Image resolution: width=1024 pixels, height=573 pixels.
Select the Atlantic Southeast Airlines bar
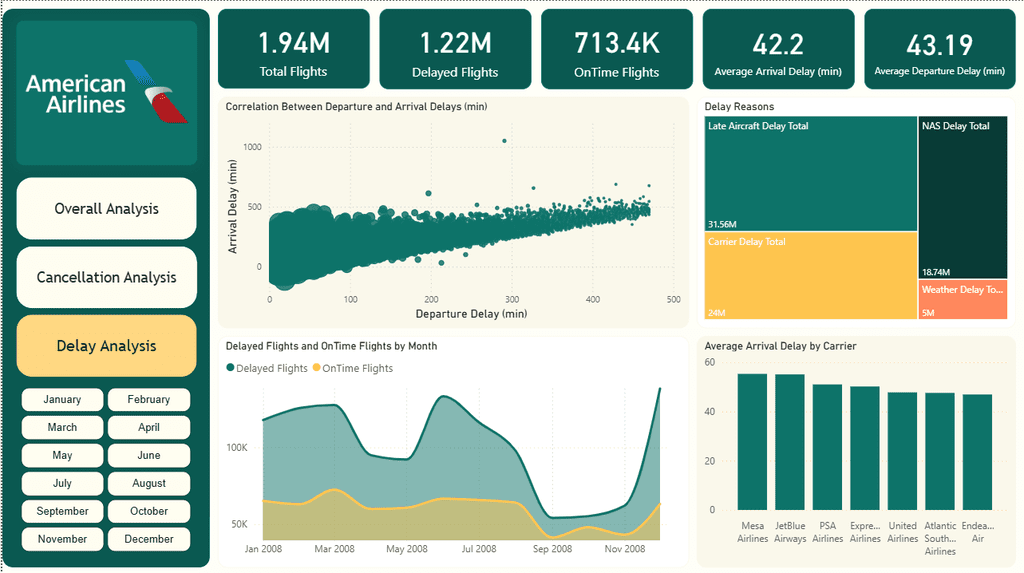940,451
